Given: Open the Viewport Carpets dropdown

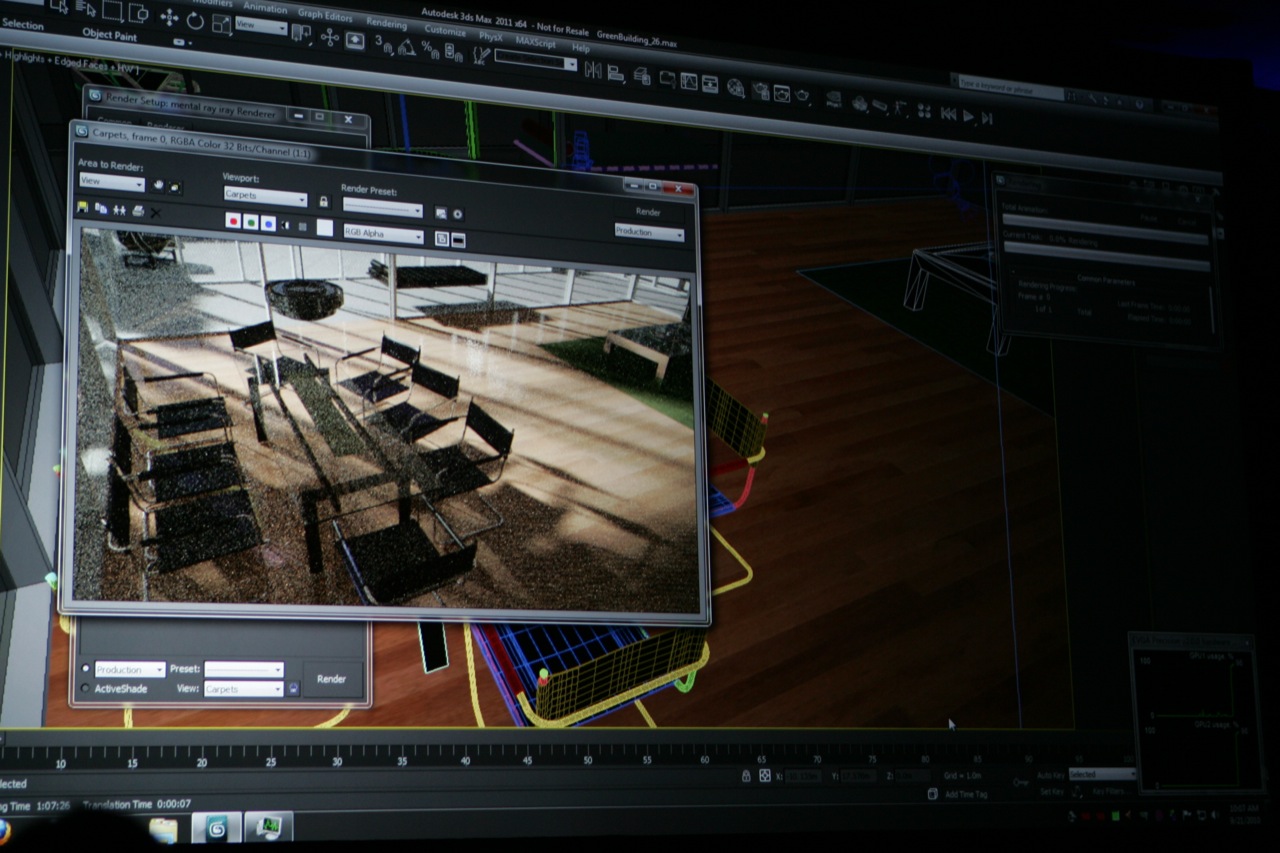Looking at the screenshot, I should click(x=265, y=196).
